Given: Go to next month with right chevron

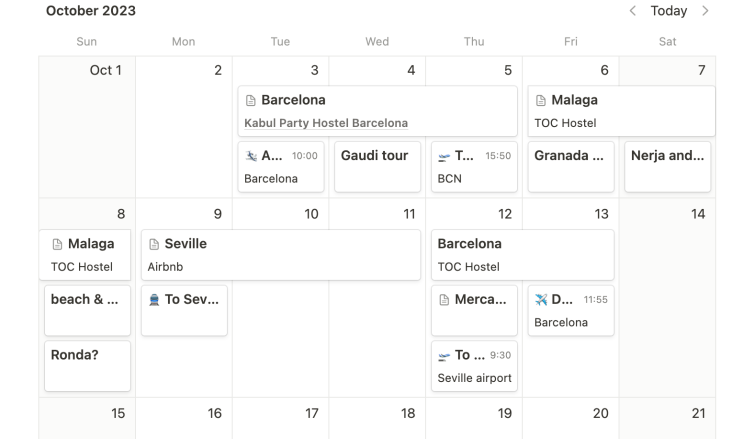Looking at the screenshot, I should tap(705, 11).
